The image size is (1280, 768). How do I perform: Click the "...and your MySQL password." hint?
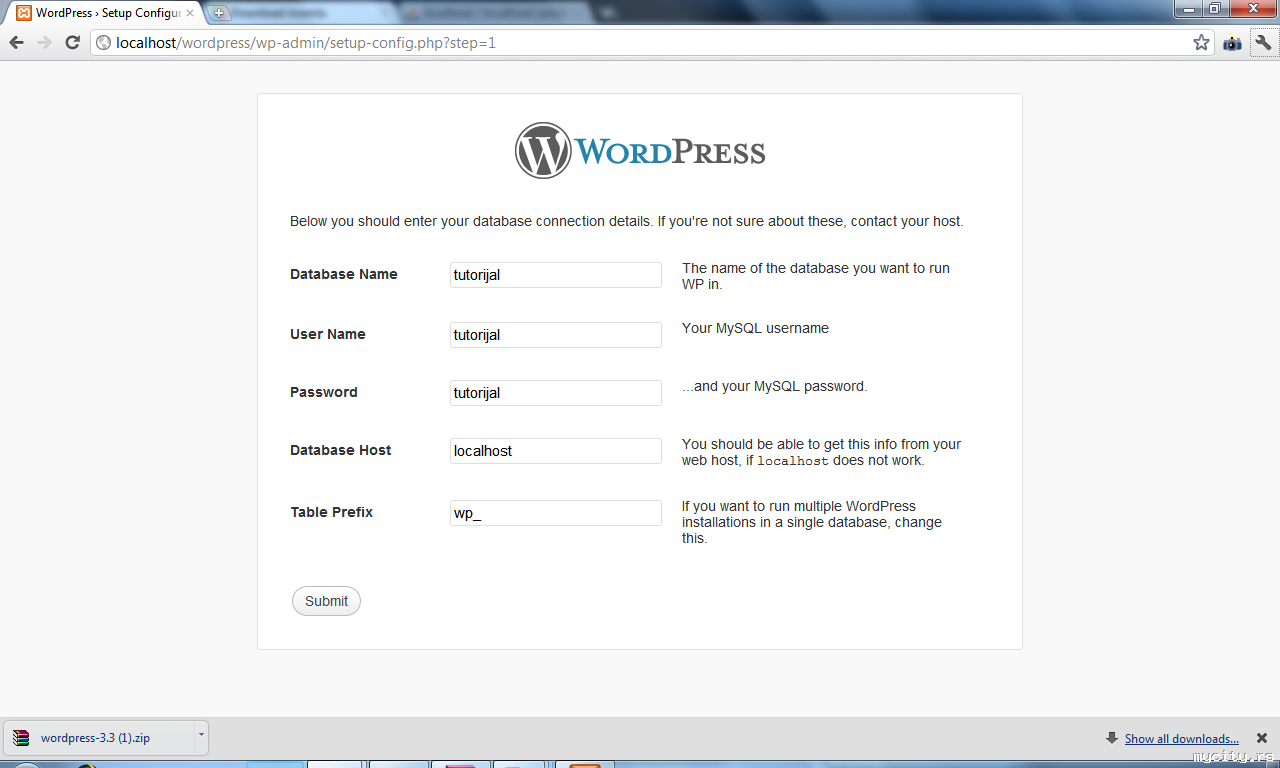point(774,386)
